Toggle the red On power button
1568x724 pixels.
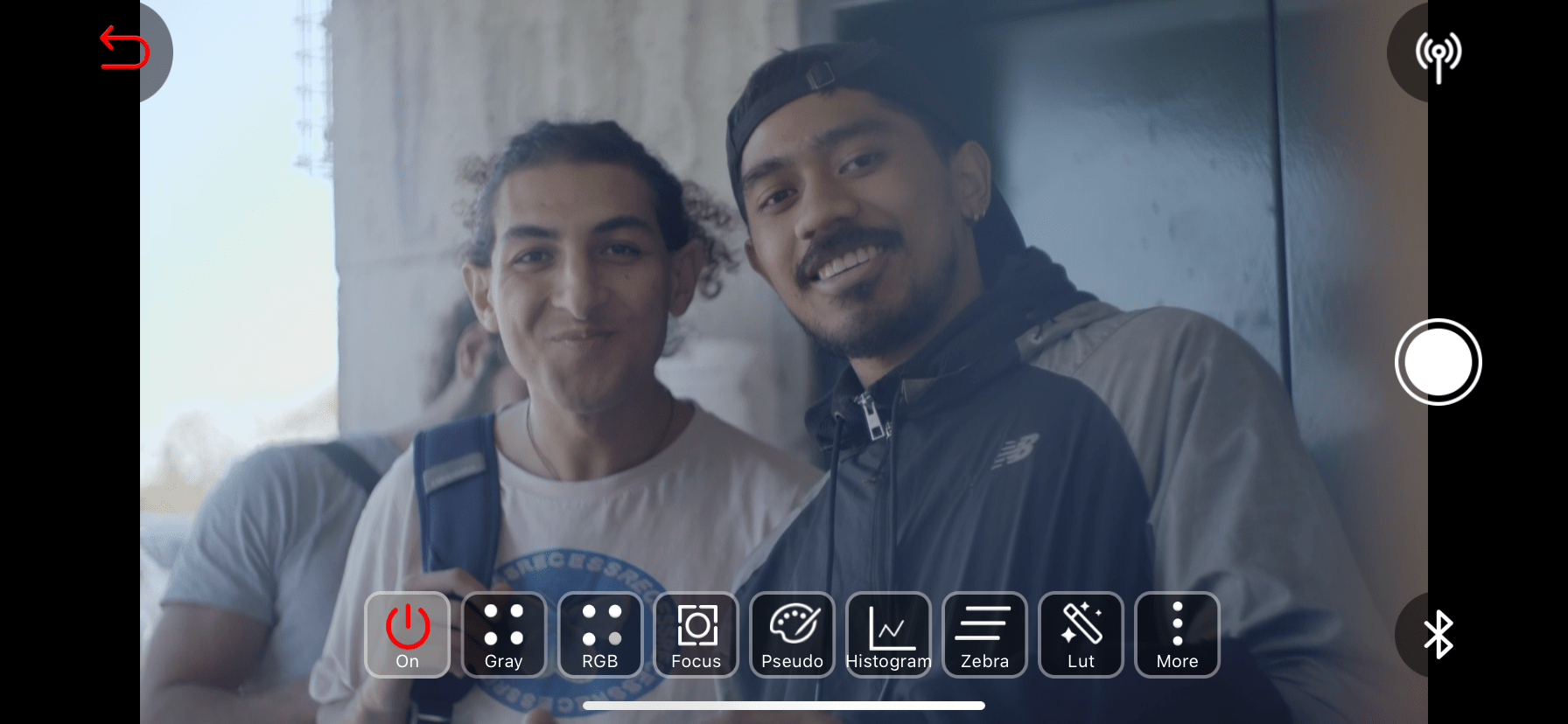pyautogui.click(x=408, y=635)
